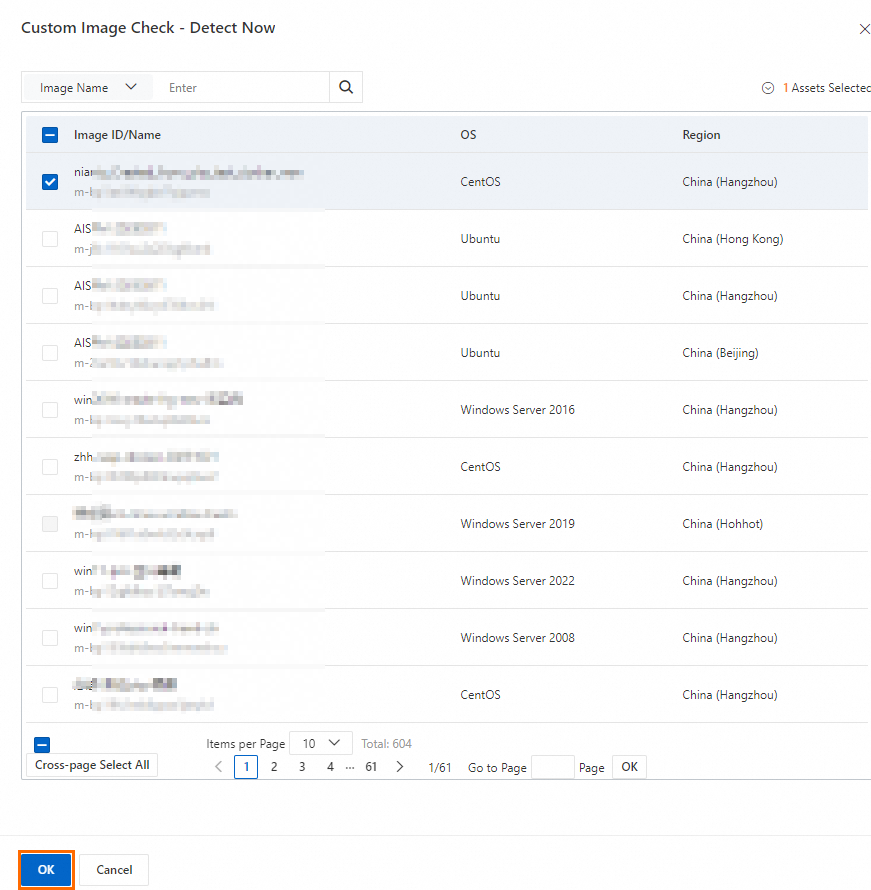Go to page 2
Screen dimensions: 871x890
pyautogui.click(x=274, y=767)
